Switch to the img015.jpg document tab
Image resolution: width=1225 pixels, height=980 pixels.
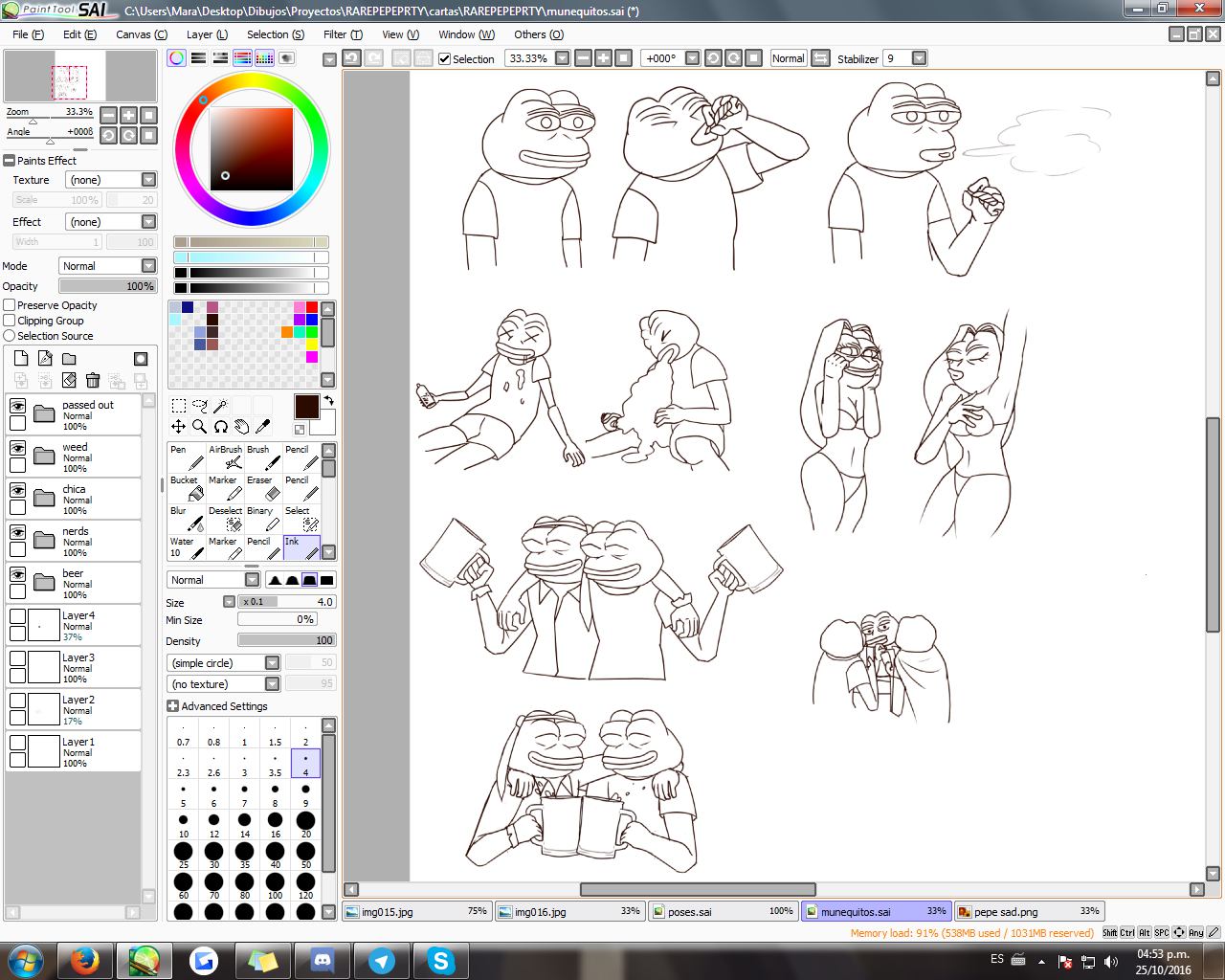(x=417, y=912)
